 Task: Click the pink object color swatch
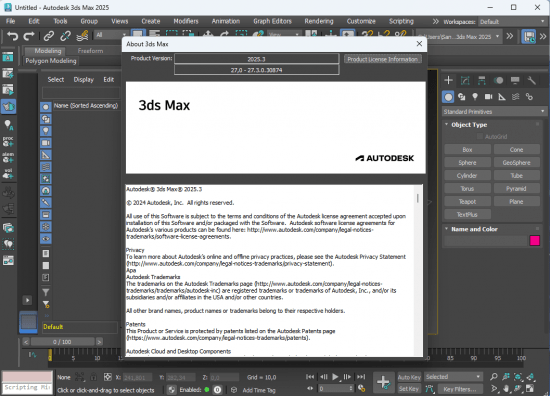pos(535,241)
